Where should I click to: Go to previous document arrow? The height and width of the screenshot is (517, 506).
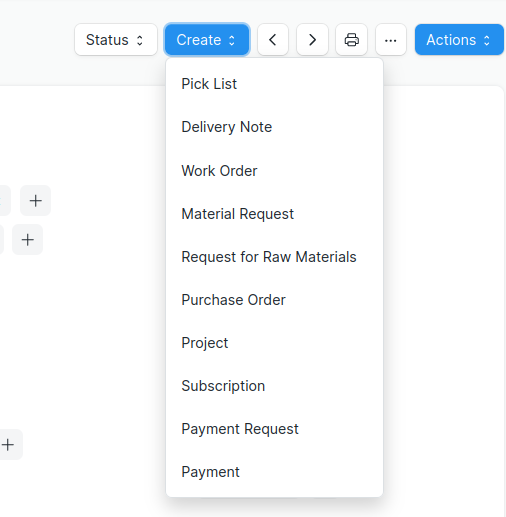tap(273, 40)
